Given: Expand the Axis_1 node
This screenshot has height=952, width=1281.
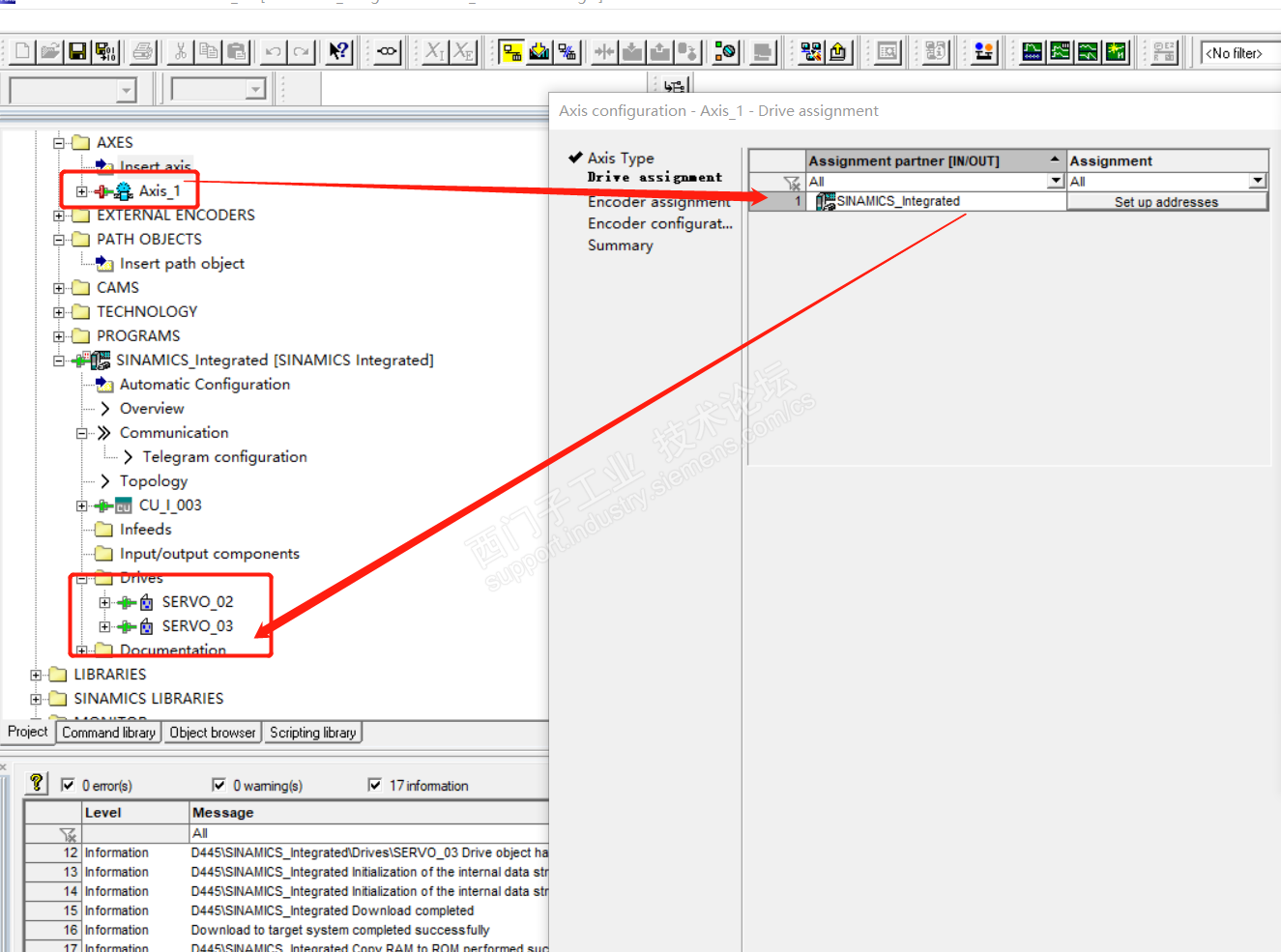Looking at the screenshot, I should [82, 191].
